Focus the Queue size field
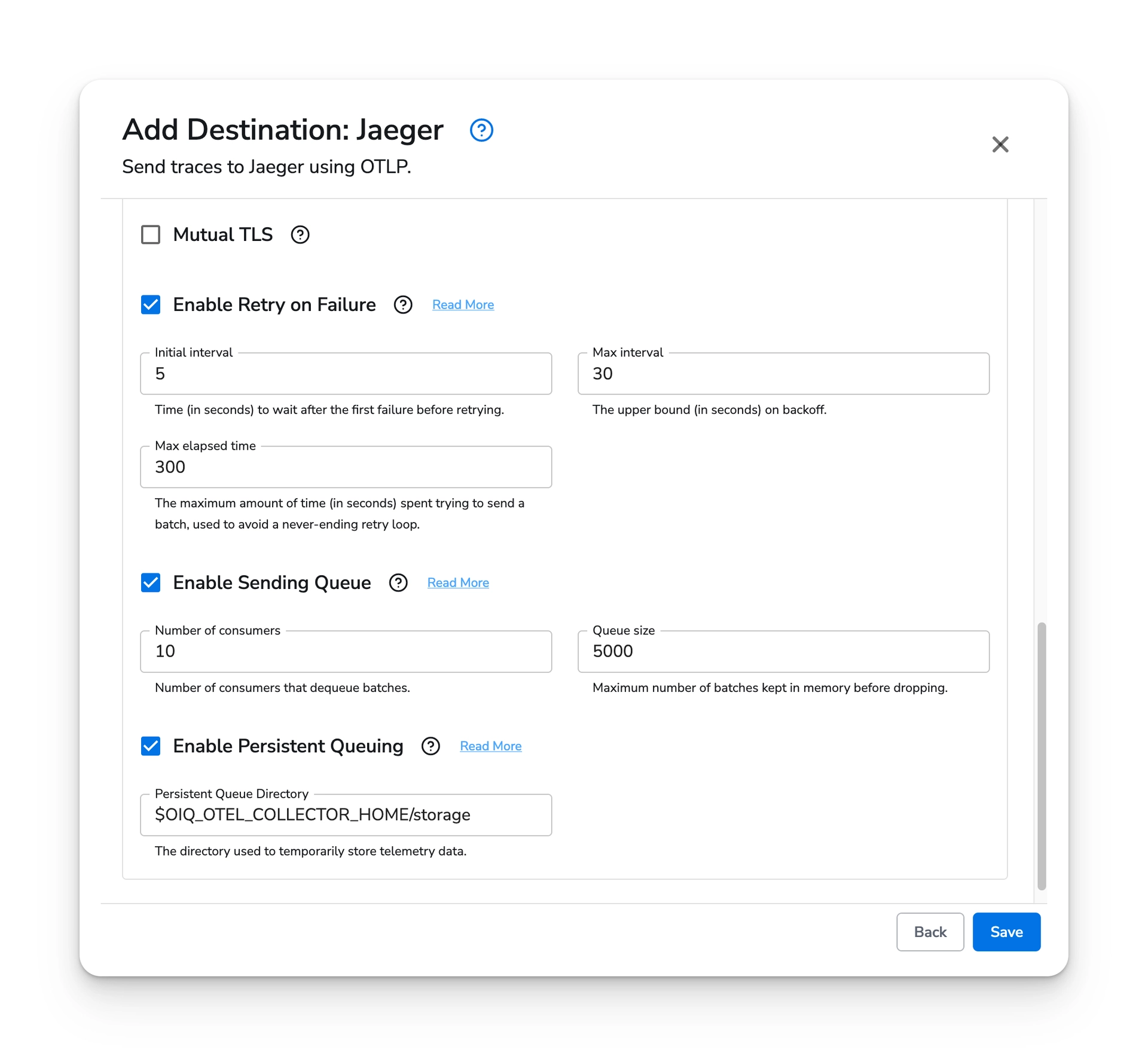1148x1056 pixels. point(783,651)
